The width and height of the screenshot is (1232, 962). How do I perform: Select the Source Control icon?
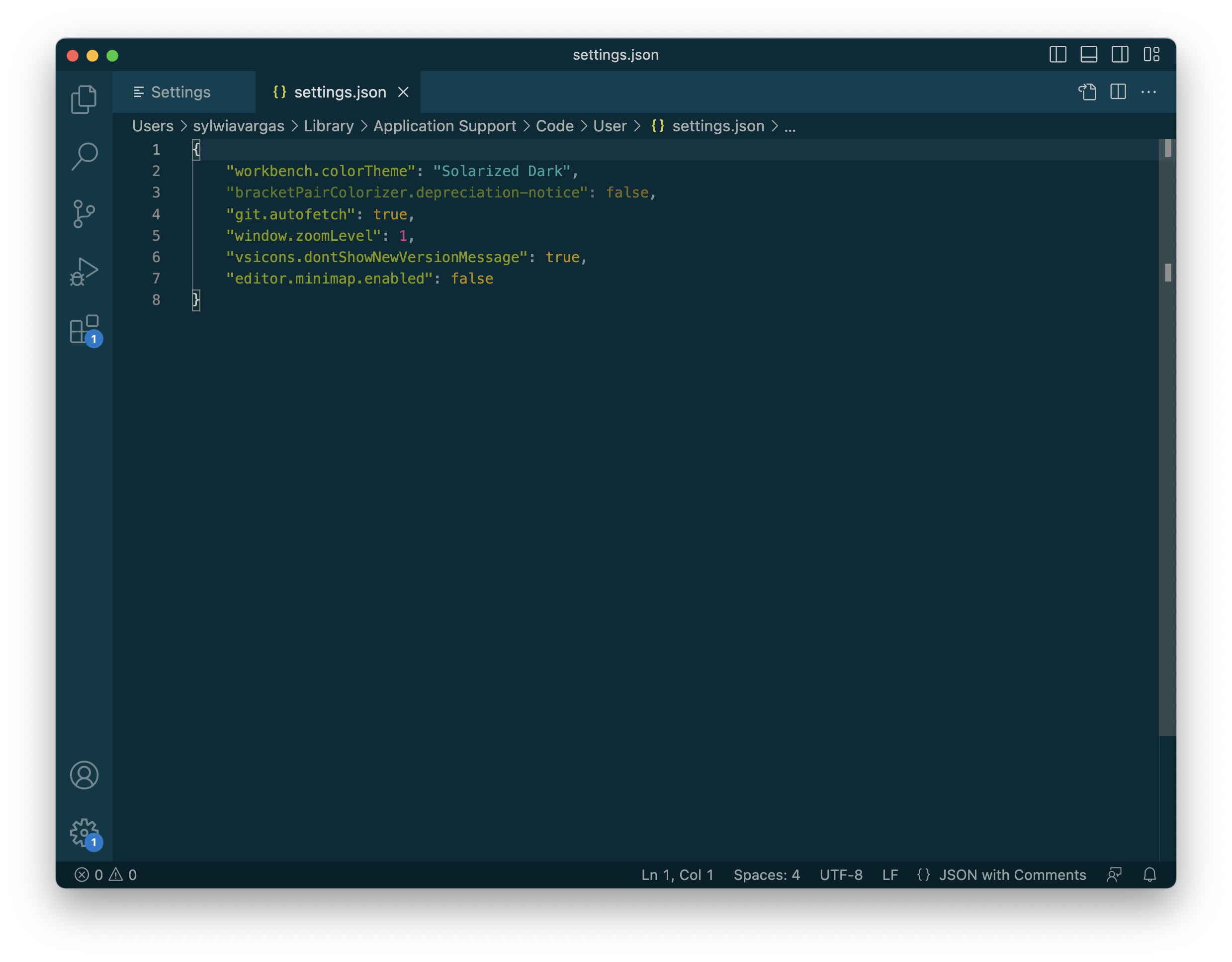pyautogui.click(x=85, y=213)
